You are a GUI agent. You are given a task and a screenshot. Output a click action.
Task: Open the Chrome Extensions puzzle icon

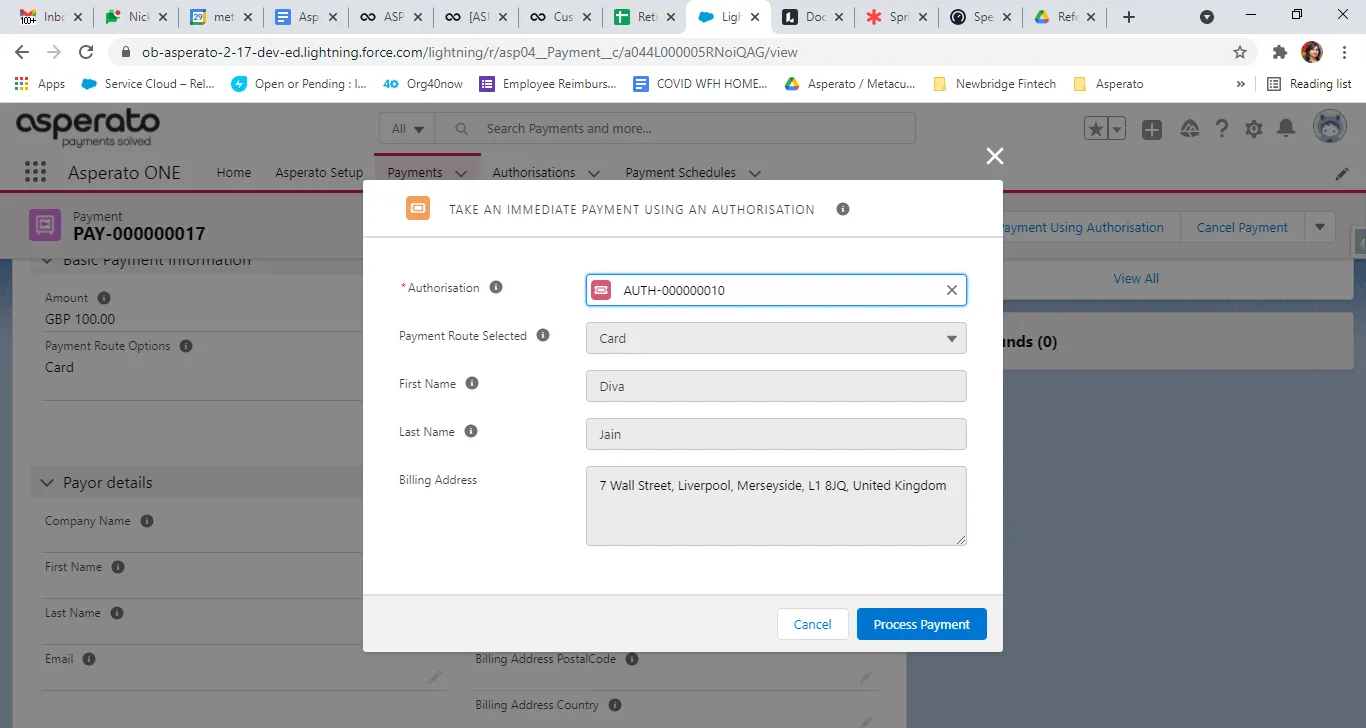(x=1279, y=52)
